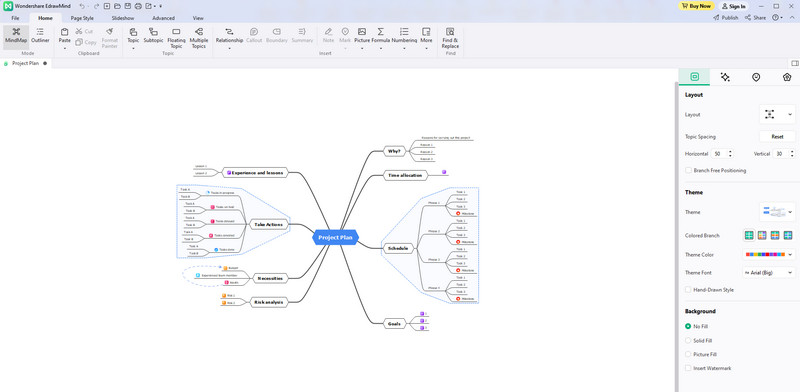Expand the Theme dropdown

point(777,212)
